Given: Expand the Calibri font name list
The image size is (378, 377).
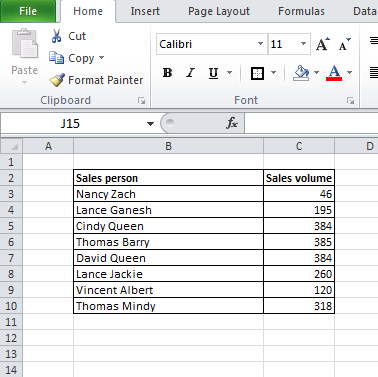Looking at the screenshot, I should (260, 44).
